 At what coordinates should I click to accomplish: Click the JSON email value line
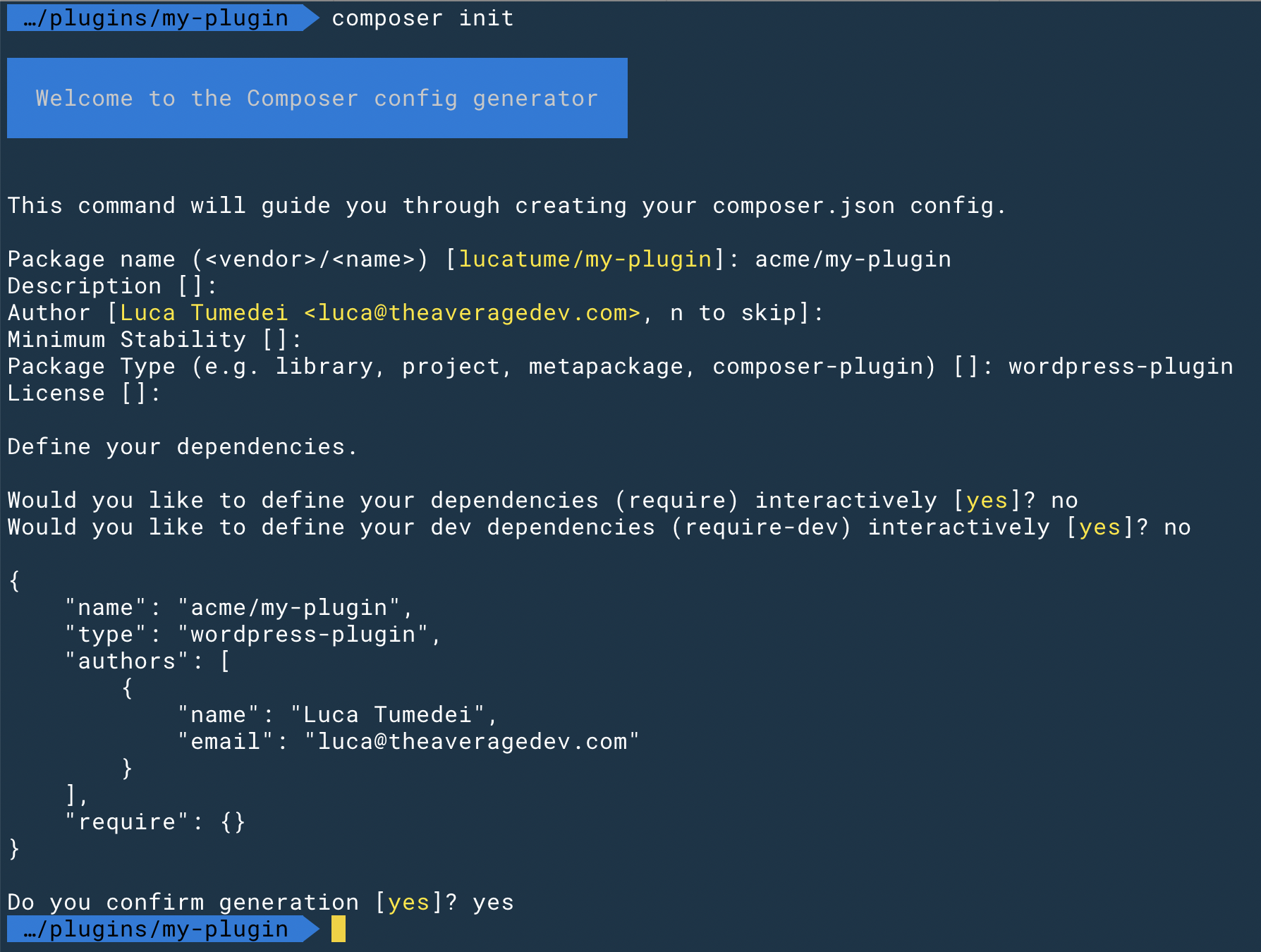(x=408, y=742)
